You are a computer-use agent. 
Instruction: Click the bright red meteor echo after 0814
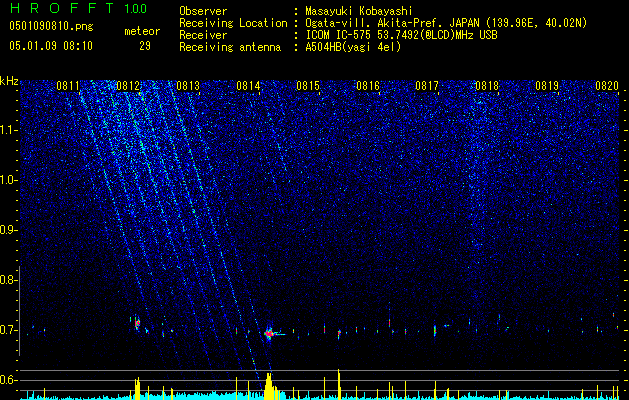pos(269,333)
